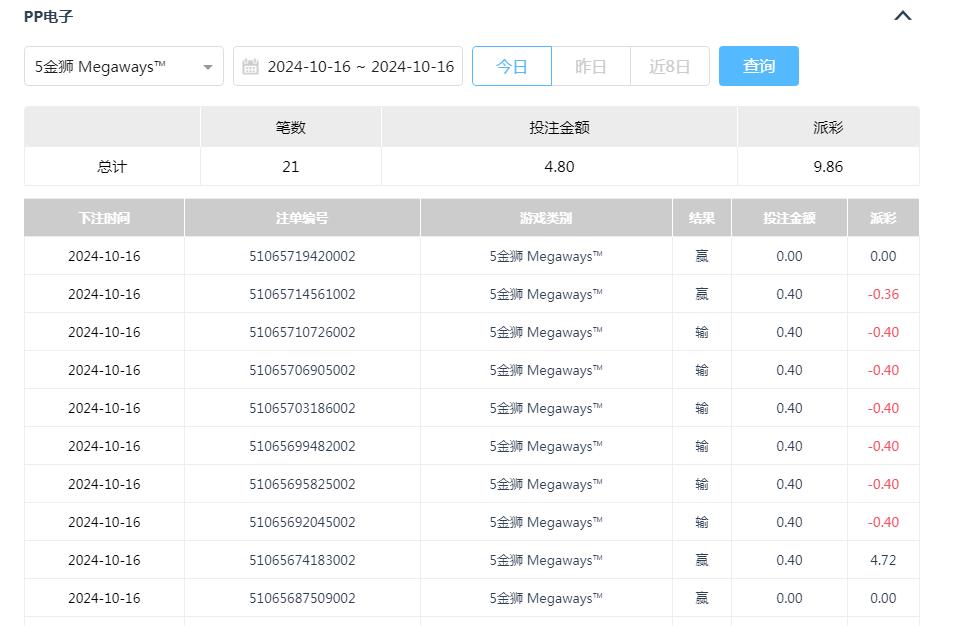Click the 游戏类别 column header
962x626 pixels.
pos(546,218)
